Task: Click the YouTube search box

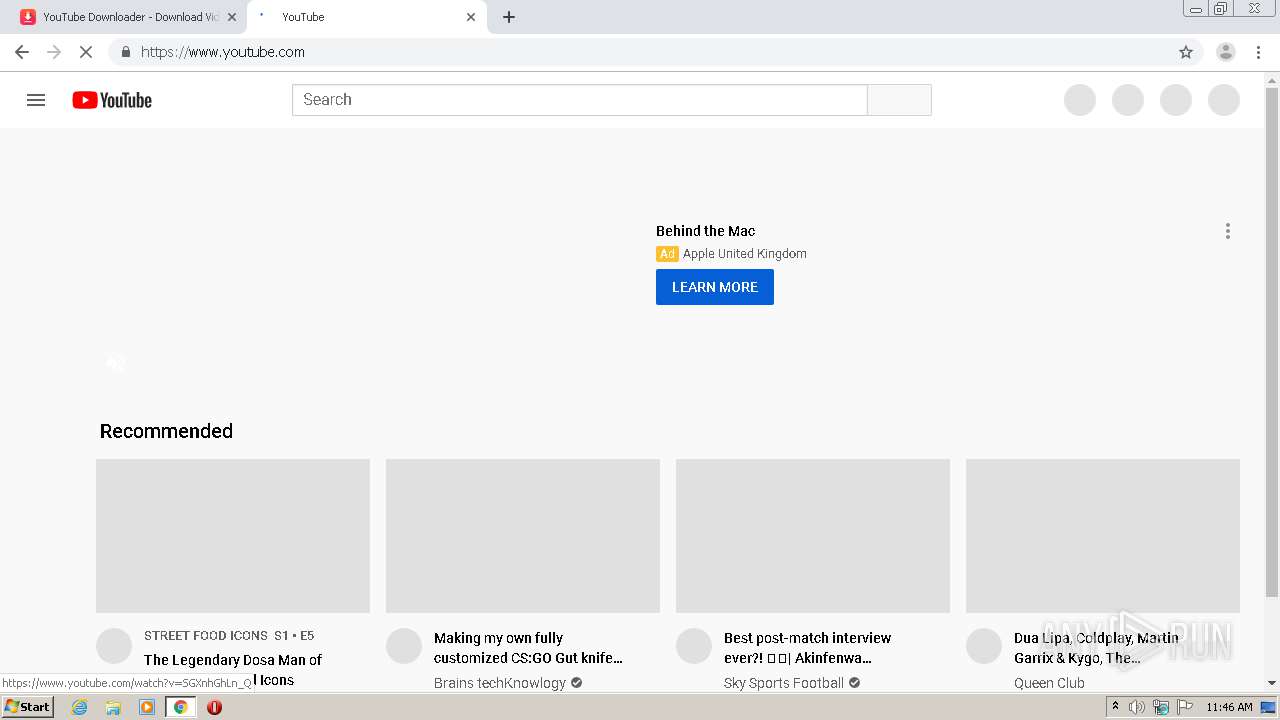Action: [x=579, y=100]
